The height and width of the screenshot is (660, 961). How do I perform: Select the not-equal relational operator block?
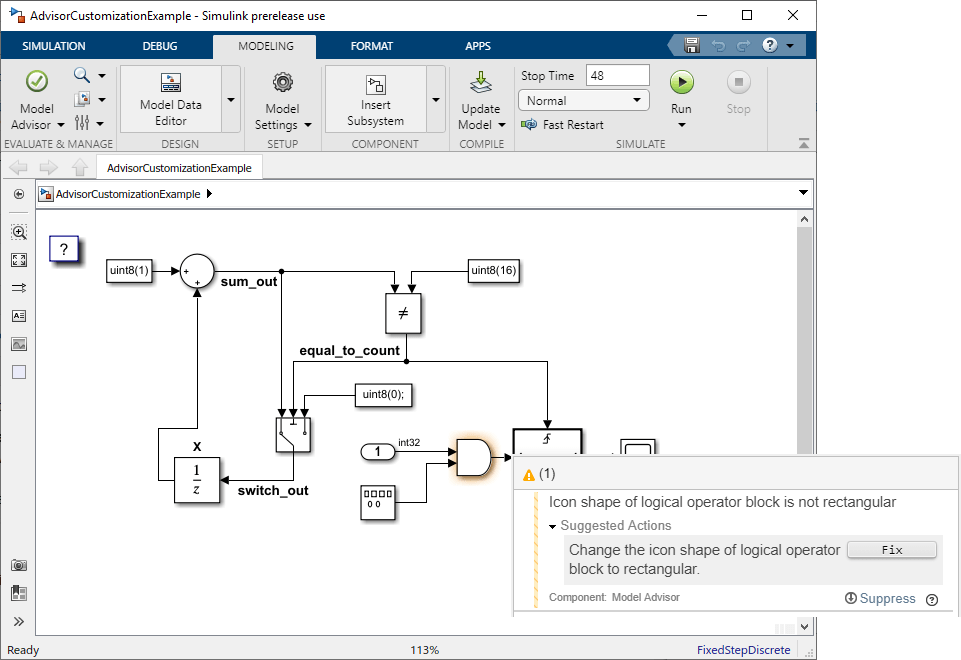point(403,313)
